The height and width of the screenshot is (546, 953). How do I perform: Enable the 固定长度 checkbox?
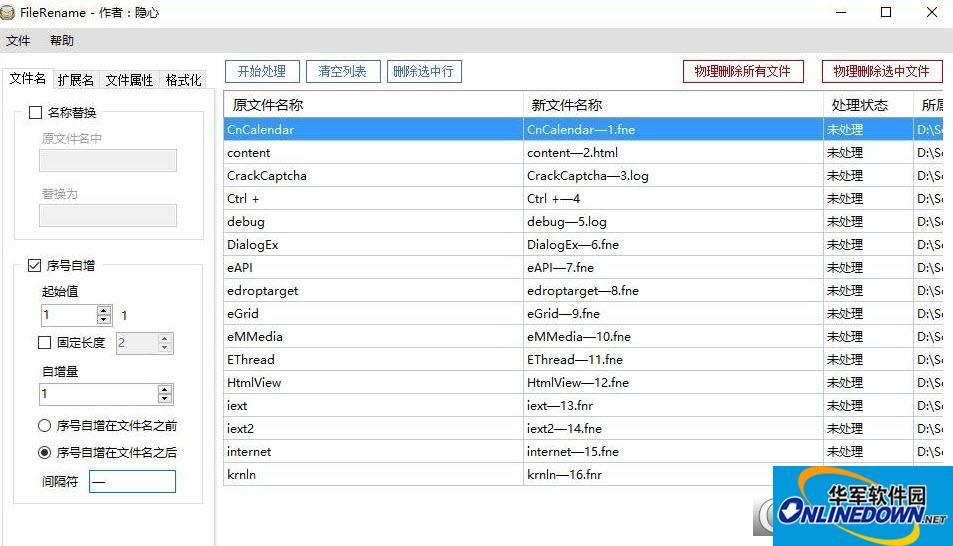44,342
